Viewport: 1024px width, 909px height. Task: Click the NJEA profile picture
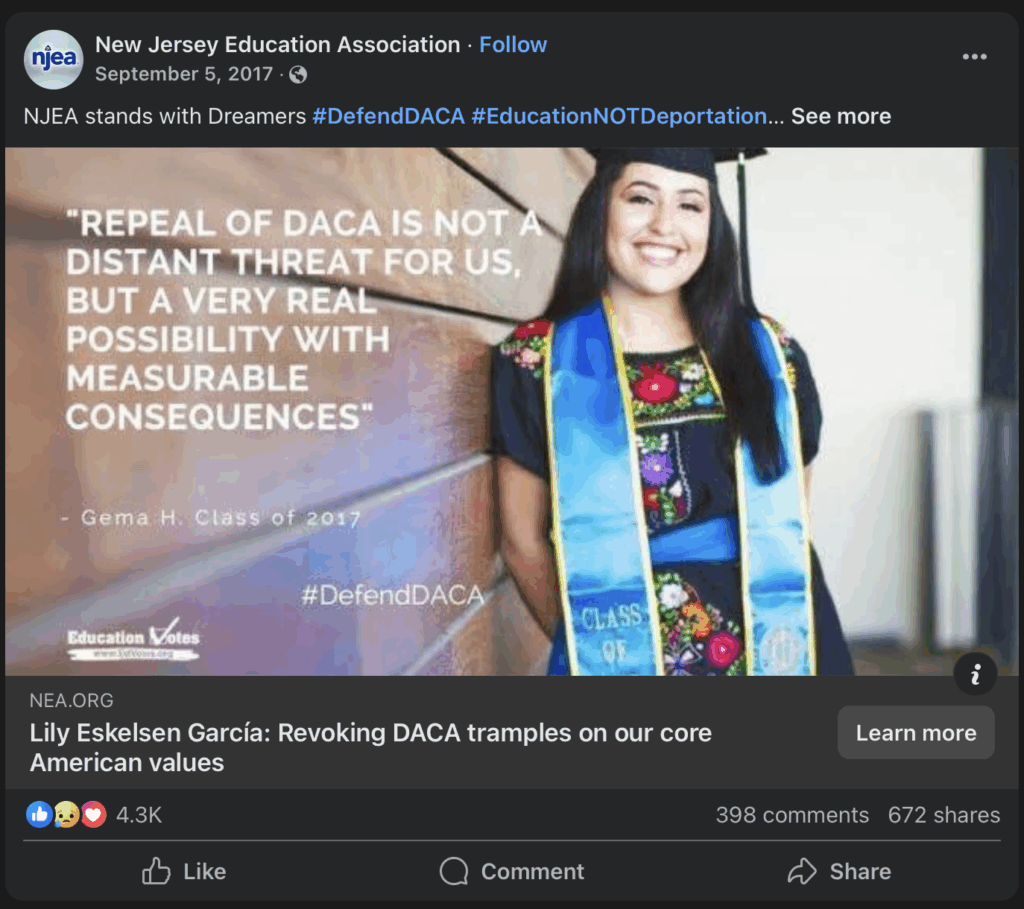click(x=53, y=59)
